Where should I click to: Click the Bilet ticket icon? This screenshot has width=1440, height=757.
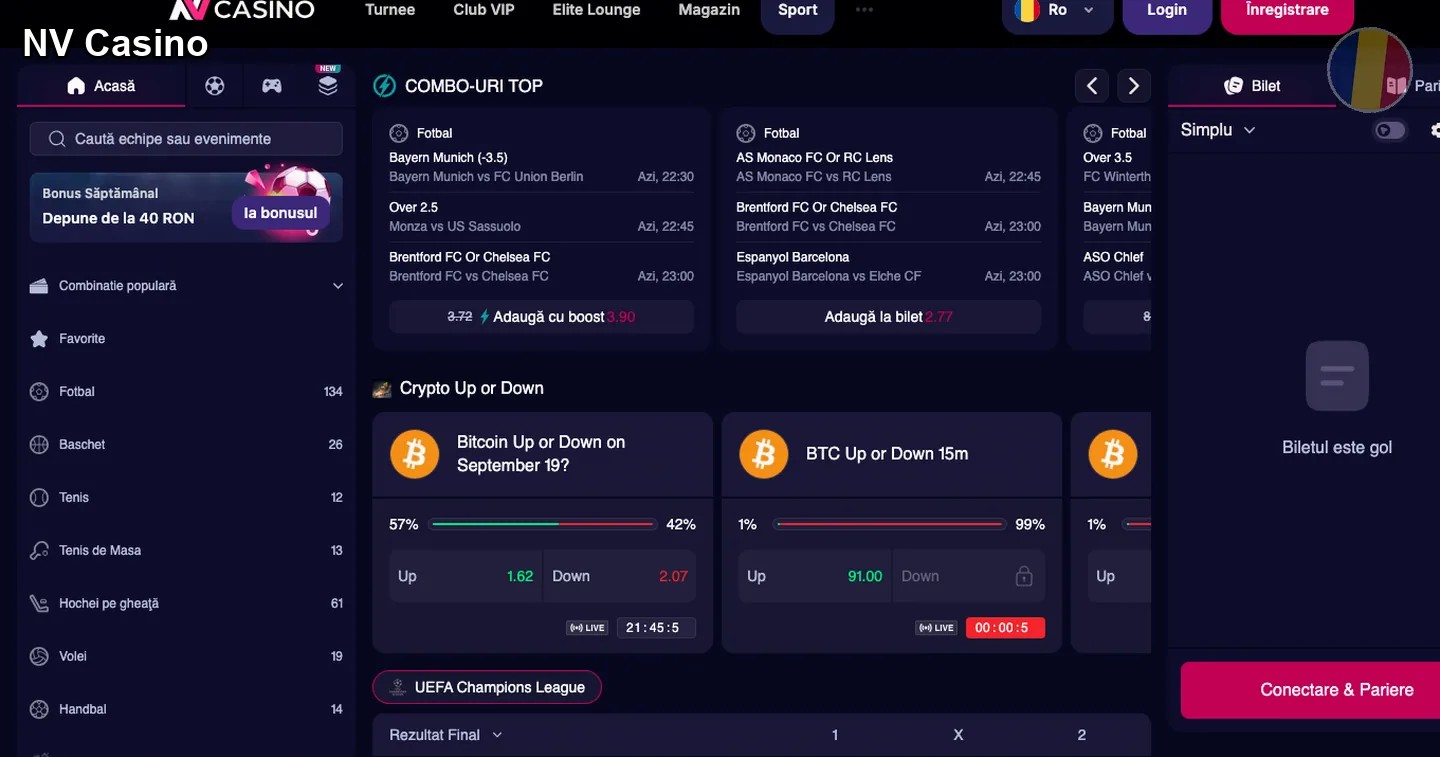(x=1234, y=86)
